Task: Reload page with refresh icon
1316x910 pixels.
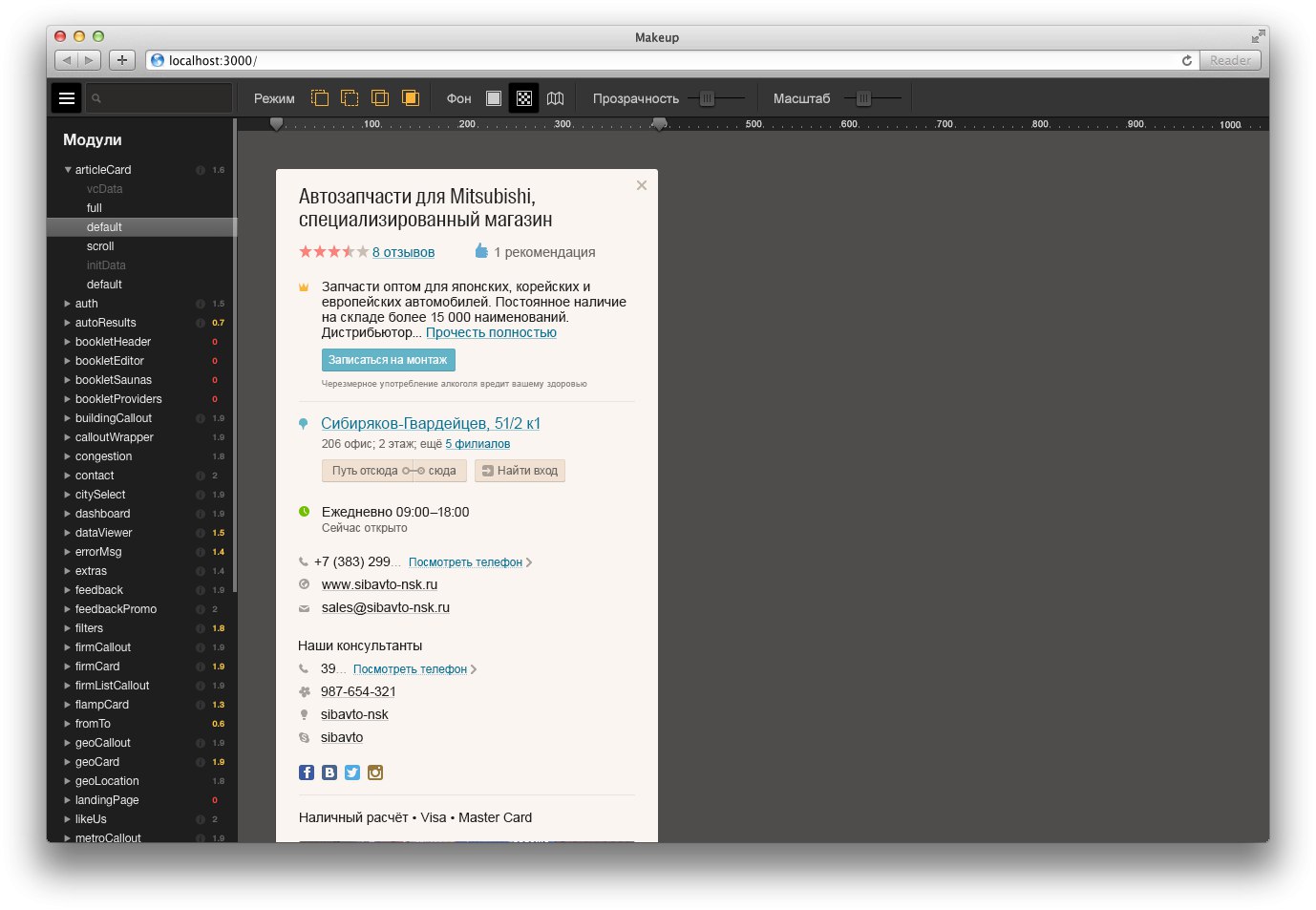Action: [x=1187, y=60]
